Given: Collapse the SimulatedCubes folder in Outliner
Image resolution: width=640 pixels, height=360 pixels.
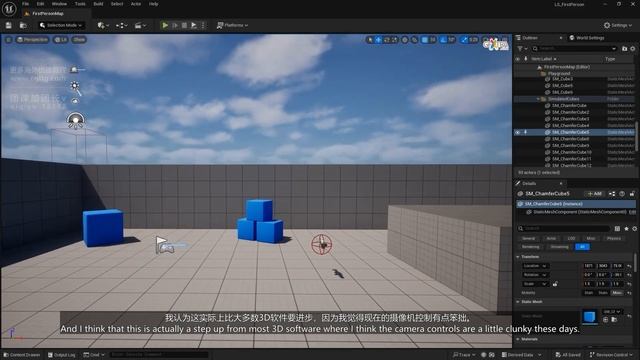Looking at the screenshot, I should click(538, 99).
